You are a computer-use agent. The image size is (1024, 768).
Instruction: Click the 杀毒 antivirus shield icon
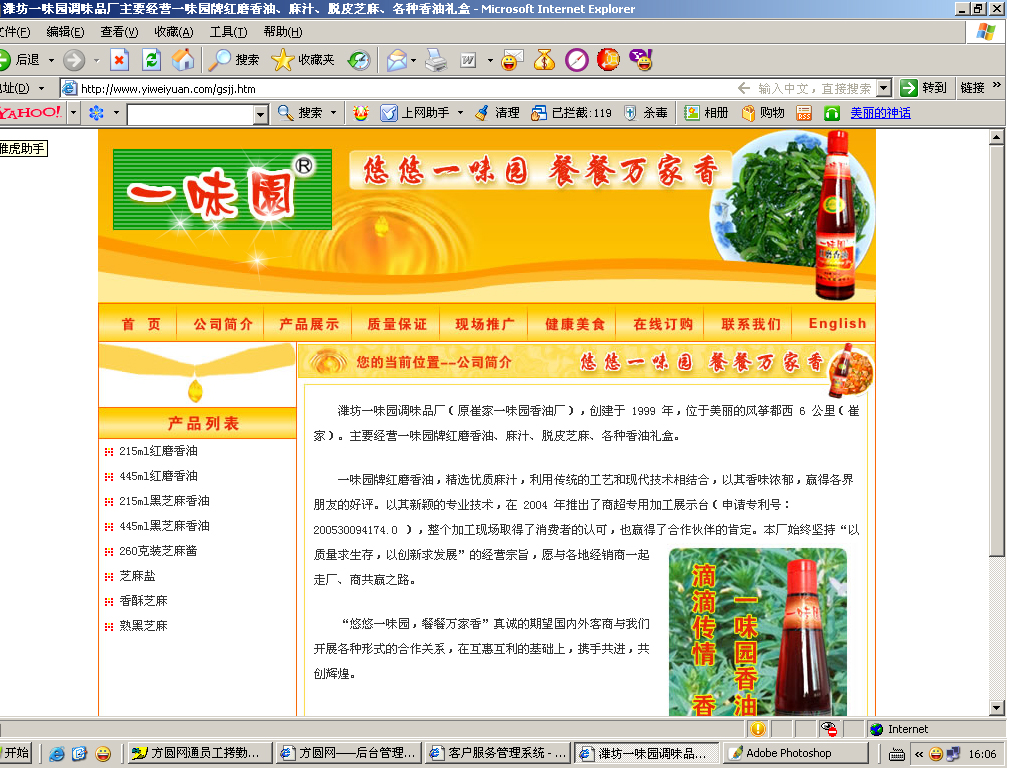630,113
